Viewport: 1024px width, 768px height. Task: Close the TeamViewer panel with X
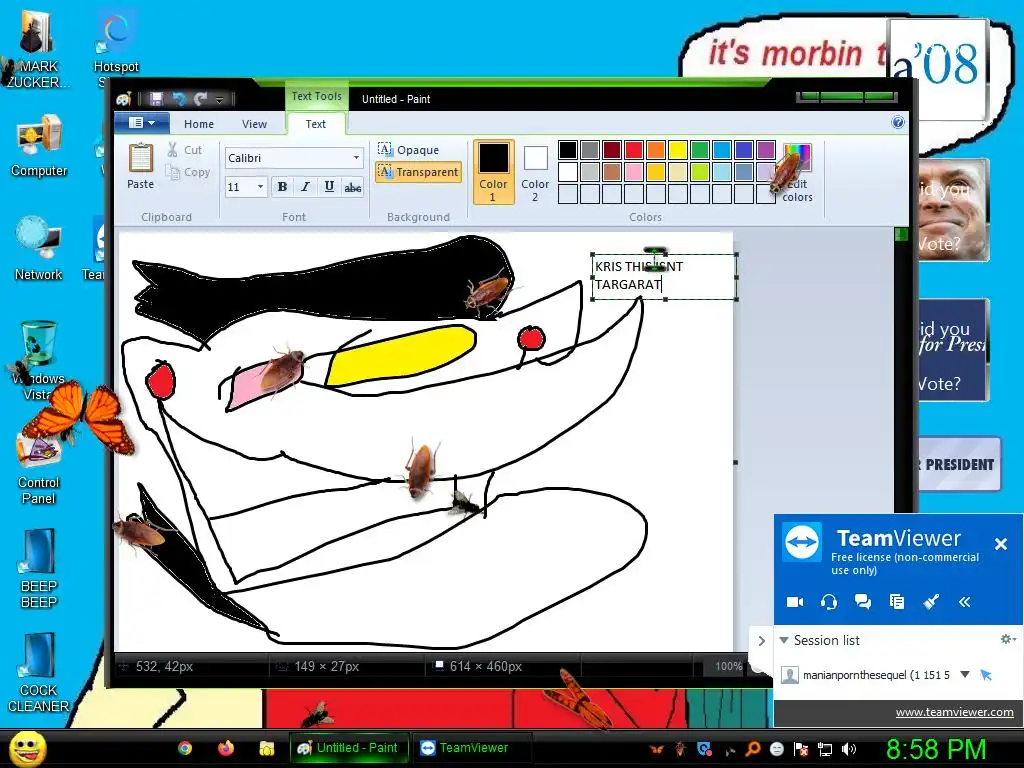pyautogui.click(x=1000, y=544)
